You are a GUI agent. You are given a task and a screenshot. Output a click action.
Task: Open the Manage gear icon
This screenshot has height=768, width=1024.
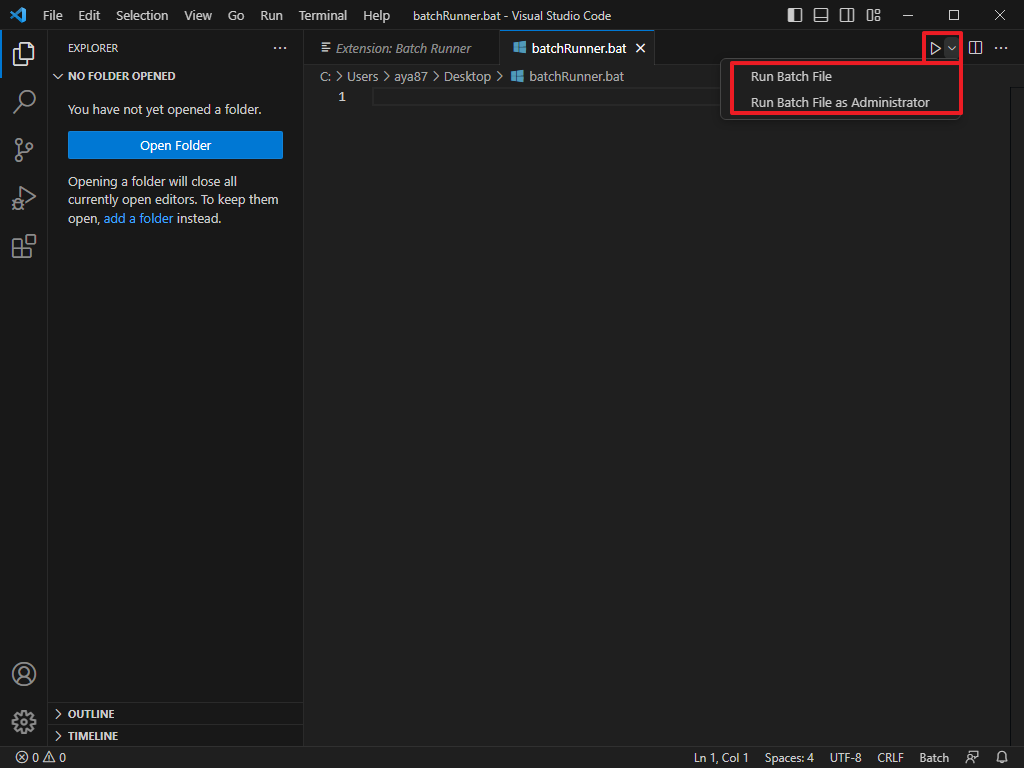(x=24, y=722)
